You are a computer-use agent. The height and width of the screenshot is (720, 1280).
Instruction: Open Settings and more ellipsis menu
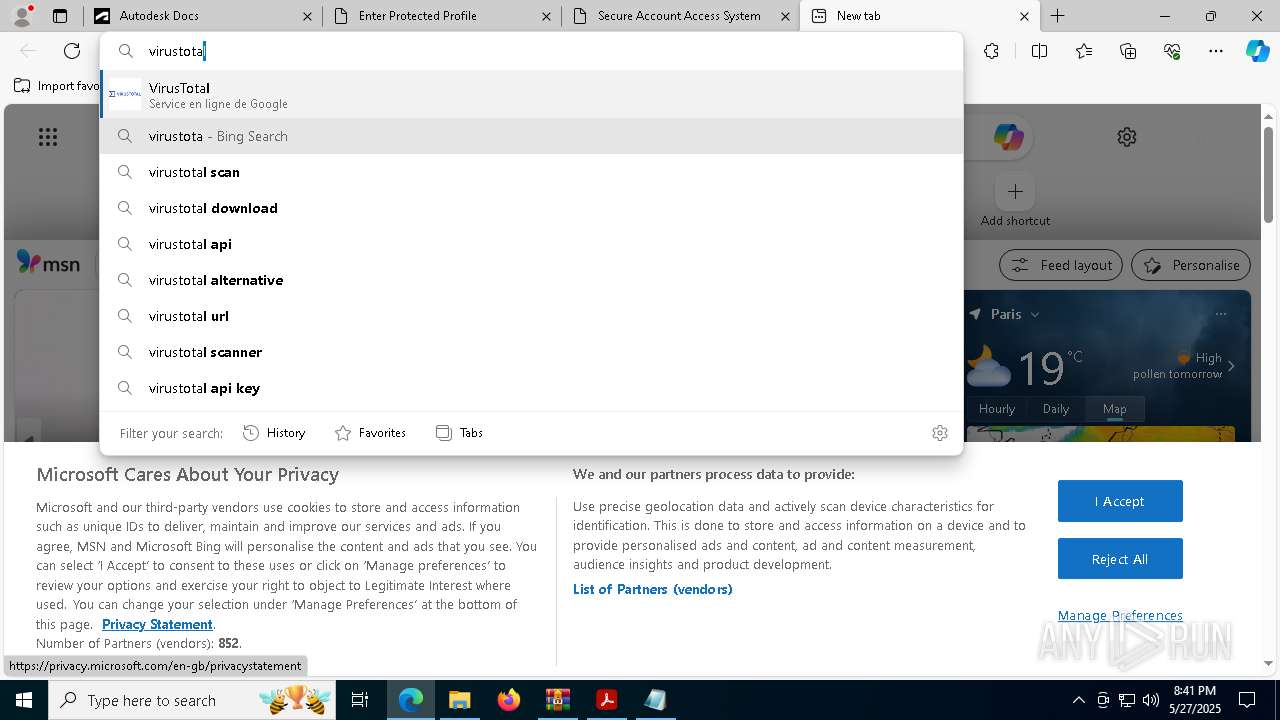point(1216,51)
